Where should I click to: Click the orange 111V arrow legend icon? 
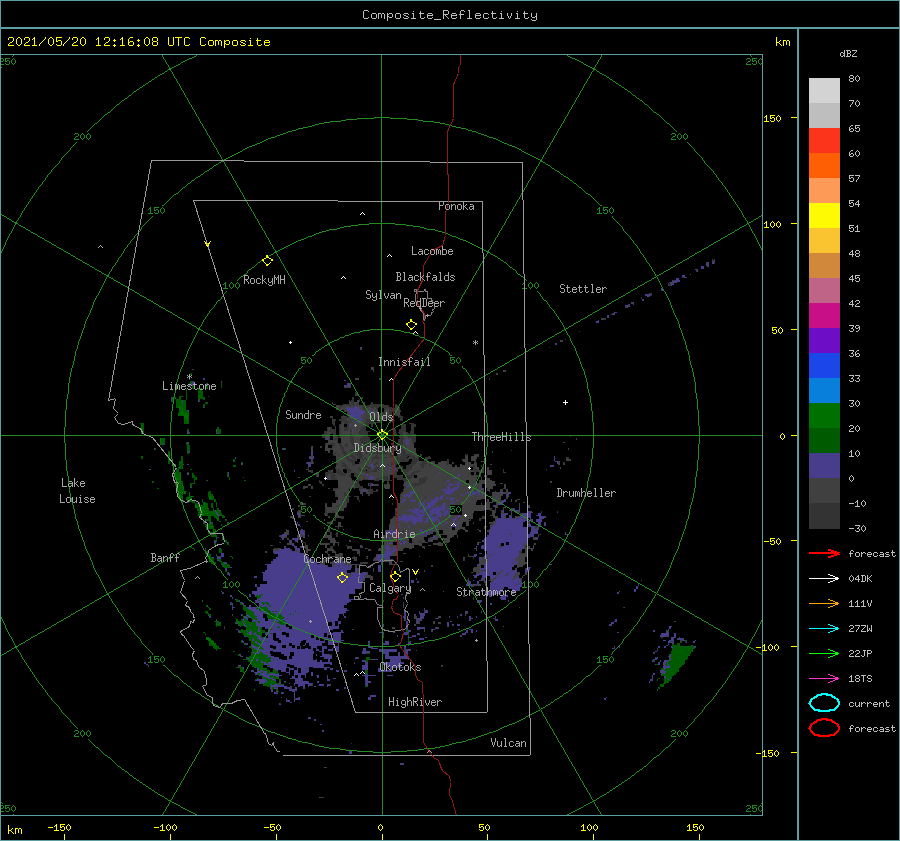coord(824,603)
